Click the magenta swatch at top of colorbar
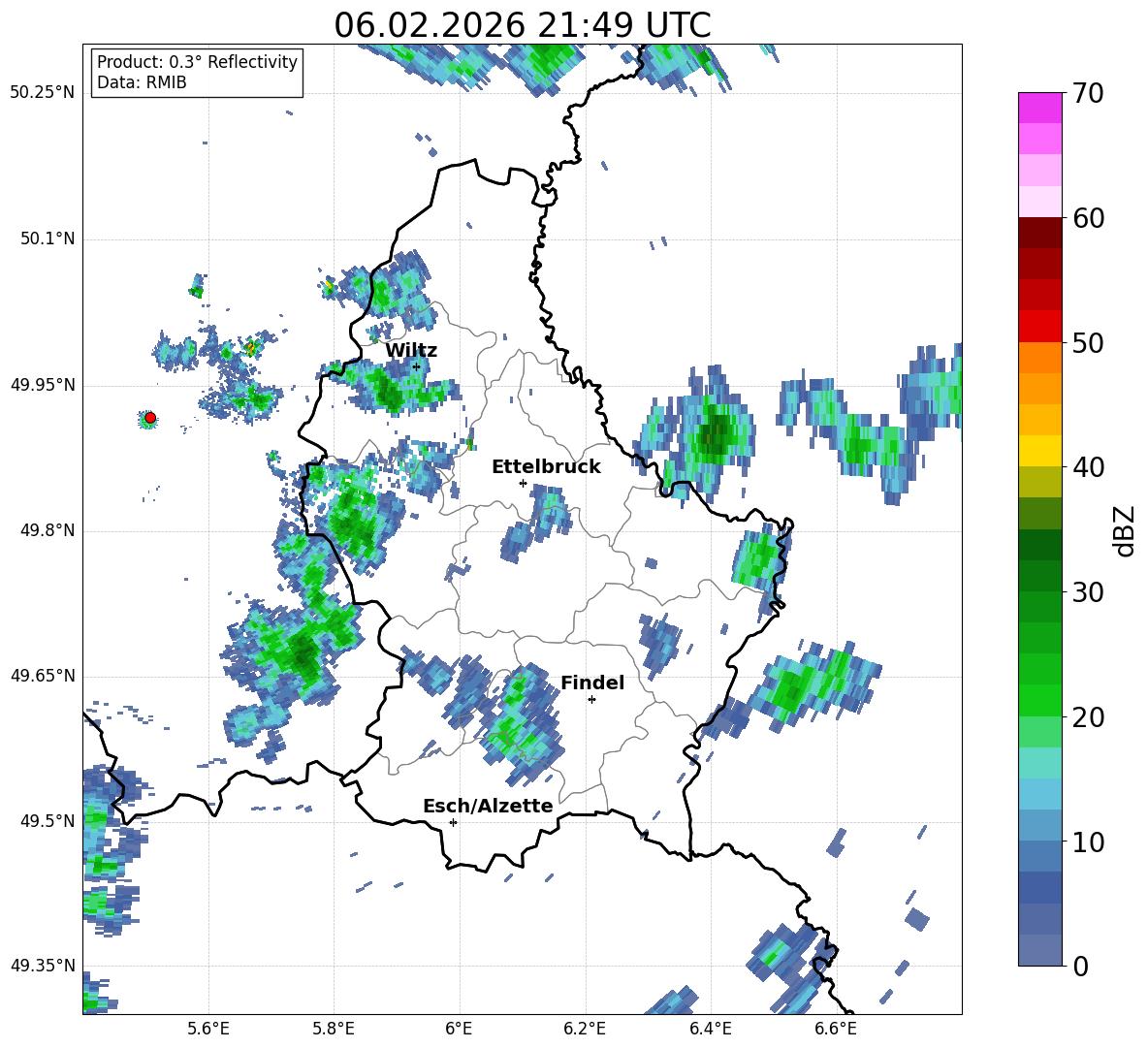This screenshot has width=1148, height=1048. 1039,108
